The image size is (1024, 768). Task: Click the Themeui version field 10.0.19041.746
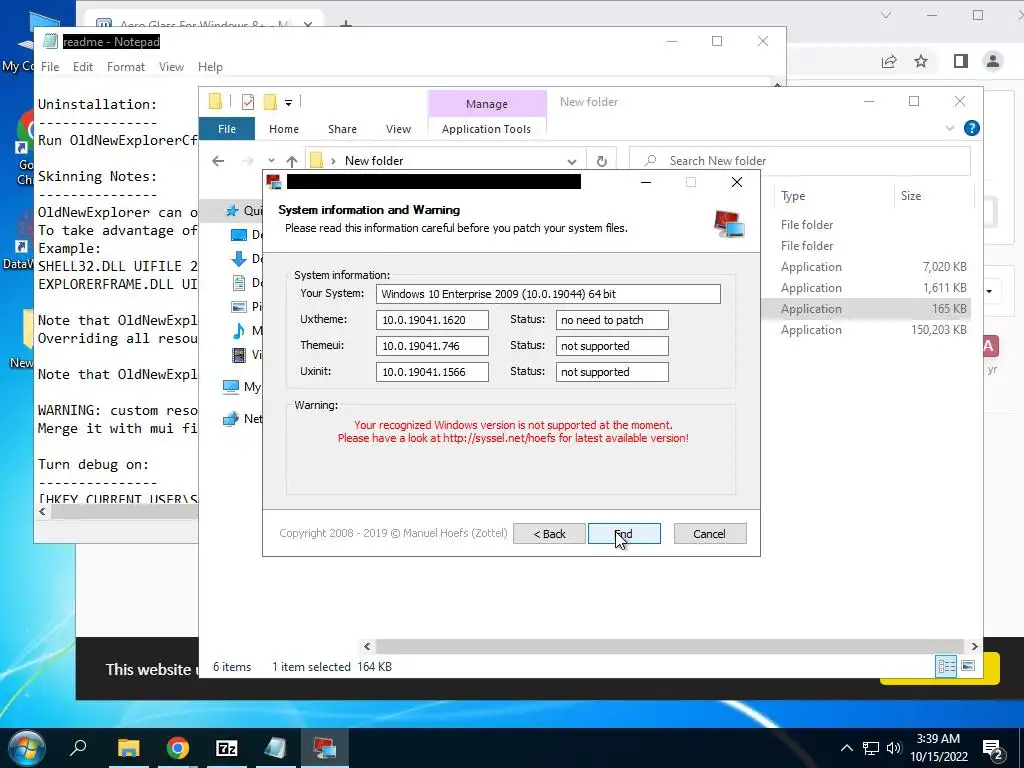pyautogui.click(x=432, y=346)
